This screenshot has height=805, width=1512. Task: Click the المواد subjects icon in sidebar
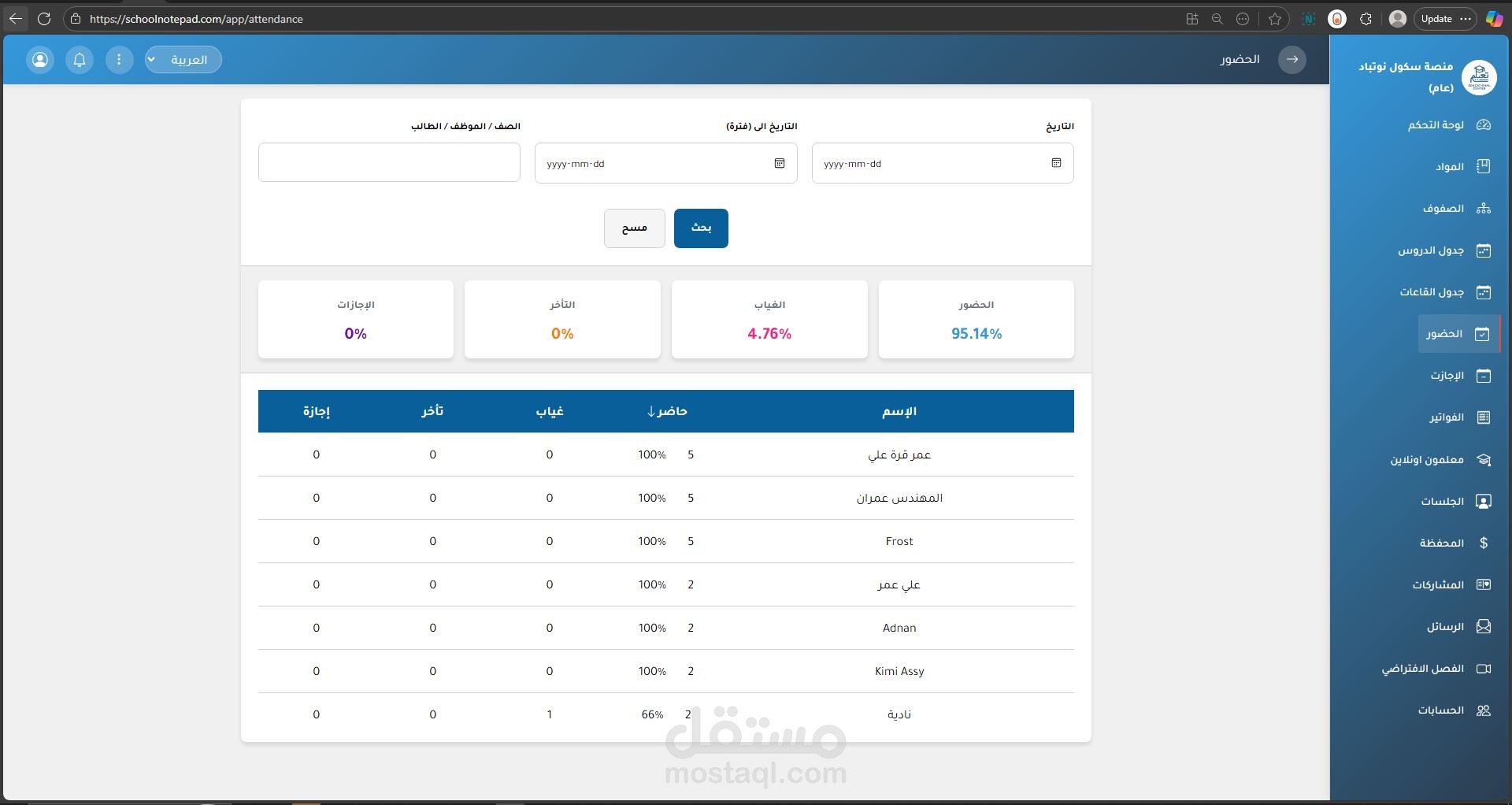coord(1484,167)
